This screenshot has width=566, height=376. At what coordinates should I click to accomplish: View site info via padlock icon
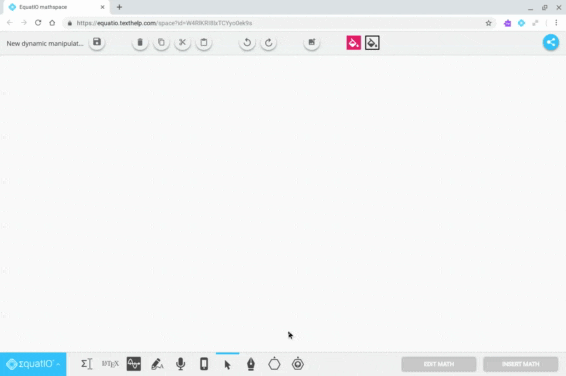(x=70, y=23)
